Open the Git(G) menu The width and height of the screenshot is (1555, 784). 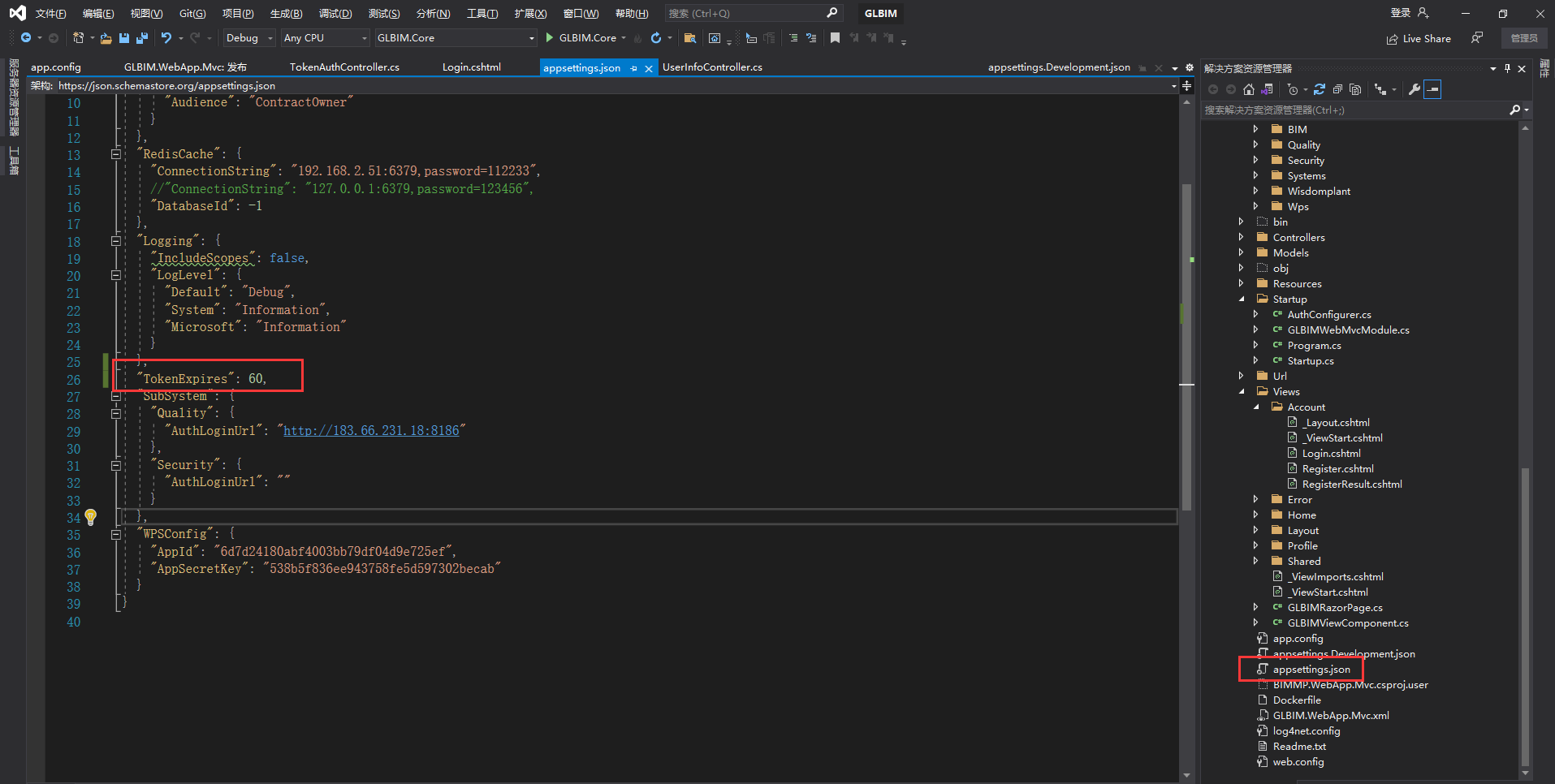click(x=192, y=14)
